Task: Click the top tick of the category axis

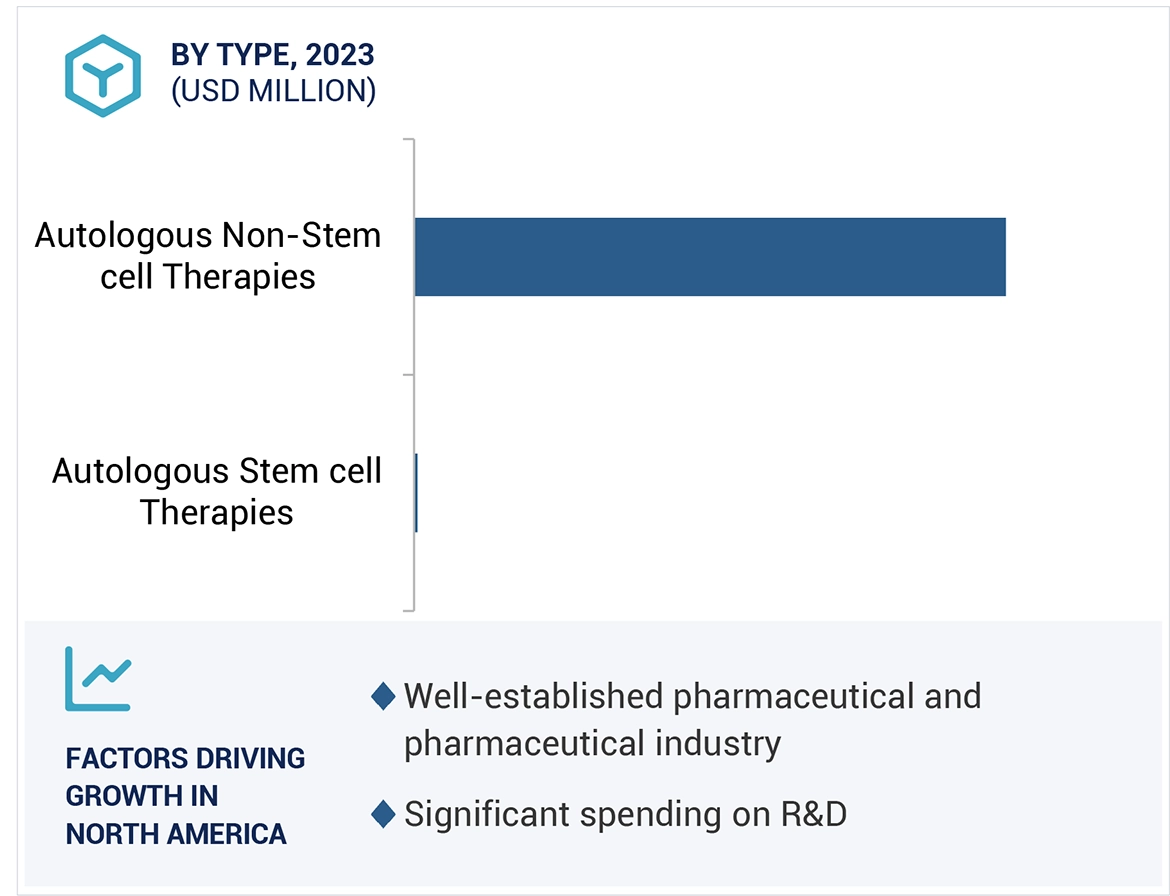Action: [408, 140]
